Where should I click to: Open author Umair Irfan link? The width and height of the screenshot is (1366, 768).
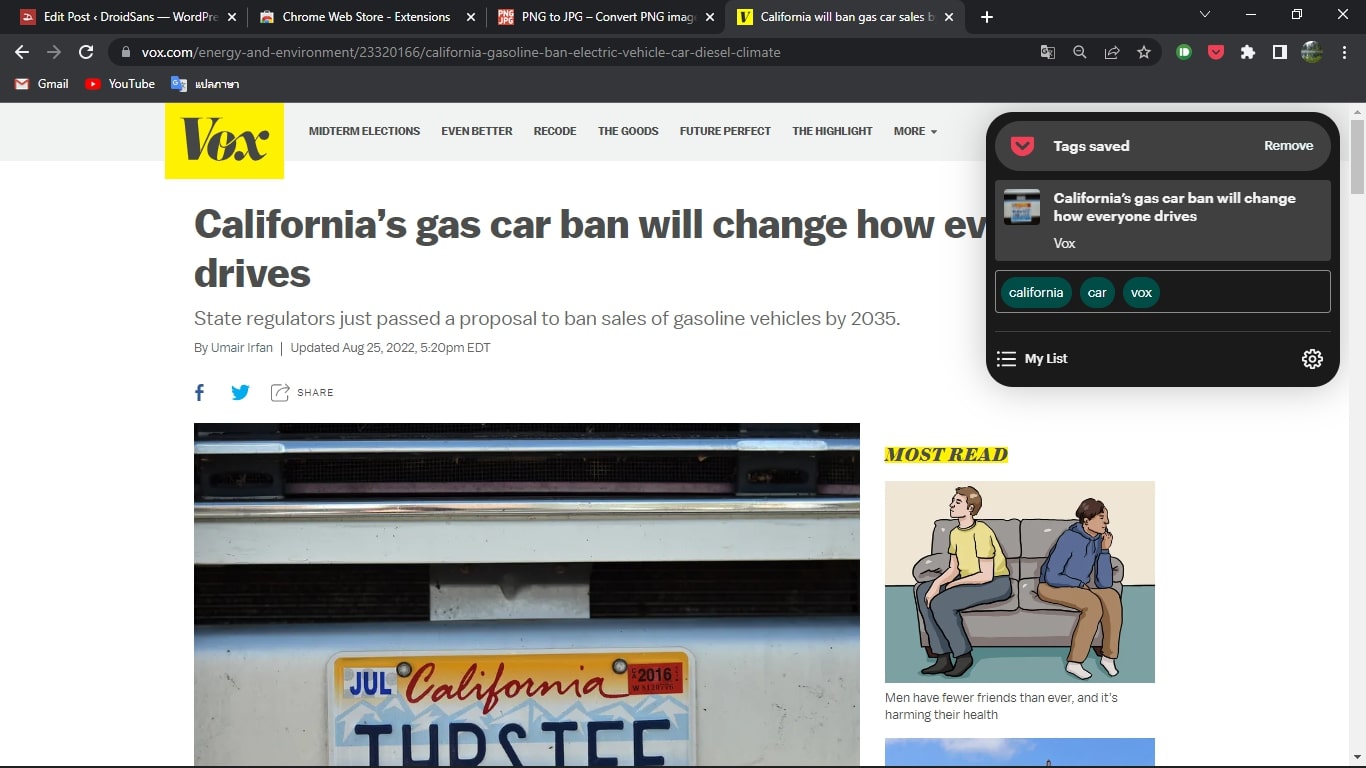[x=242, y=348]
